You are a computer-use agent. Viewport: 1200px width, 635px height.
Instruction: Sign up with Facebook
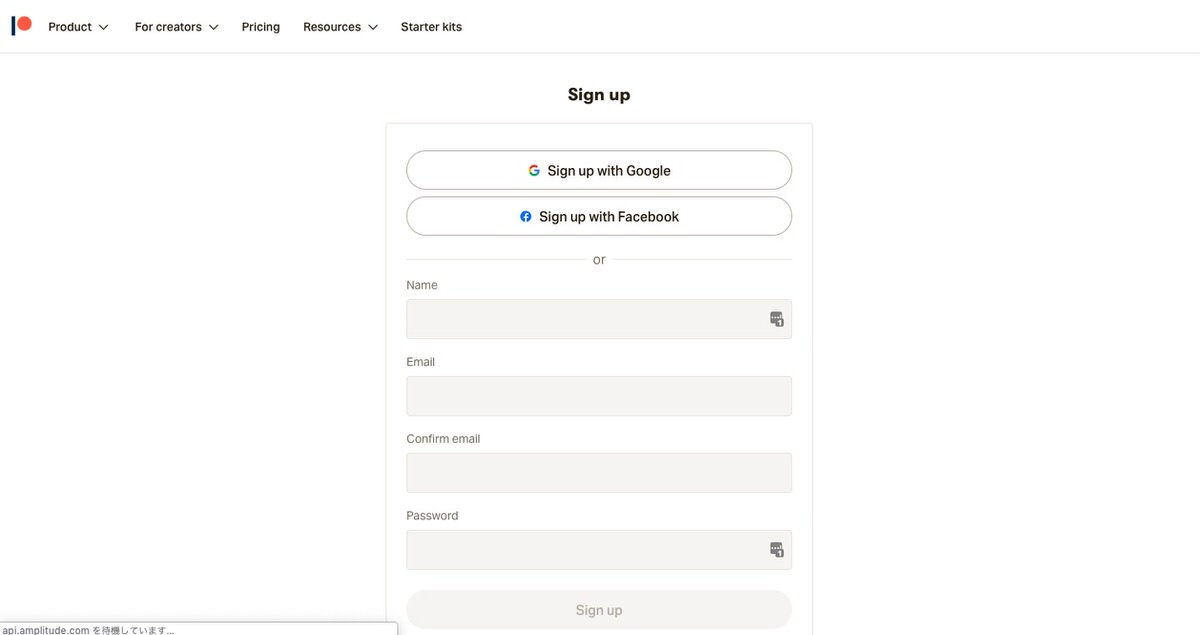[x=599, y=216]
